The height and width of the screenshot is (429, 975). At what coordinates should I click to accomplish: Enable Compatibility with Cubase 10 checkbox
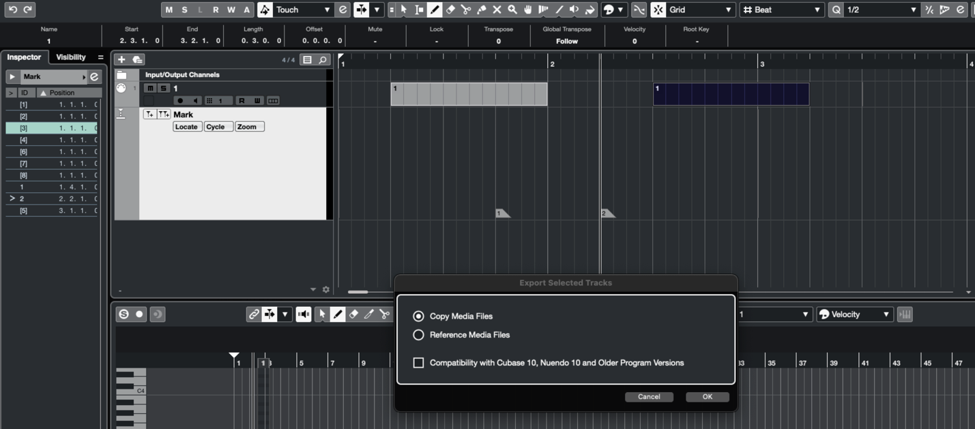419,362
